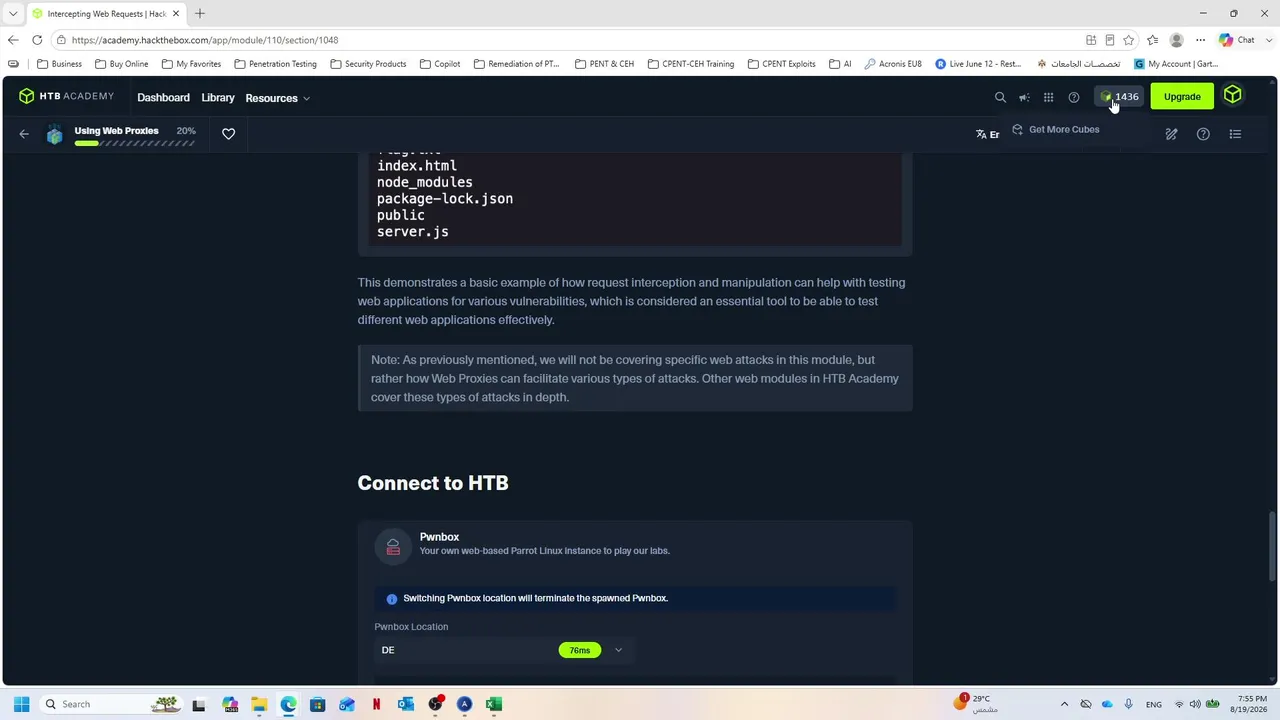
Task: Open the browser tab list dropdown
Action: [x=13, y=14]
